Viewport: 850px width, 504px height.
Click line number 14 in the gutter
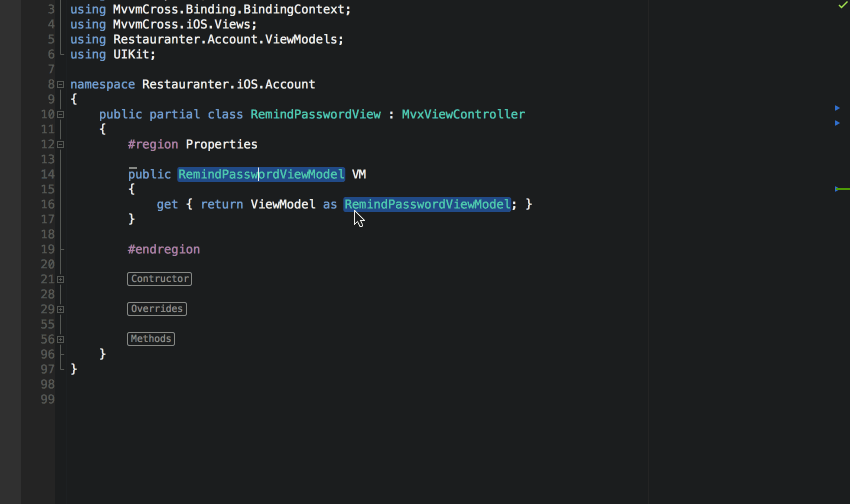click(48, 175)
